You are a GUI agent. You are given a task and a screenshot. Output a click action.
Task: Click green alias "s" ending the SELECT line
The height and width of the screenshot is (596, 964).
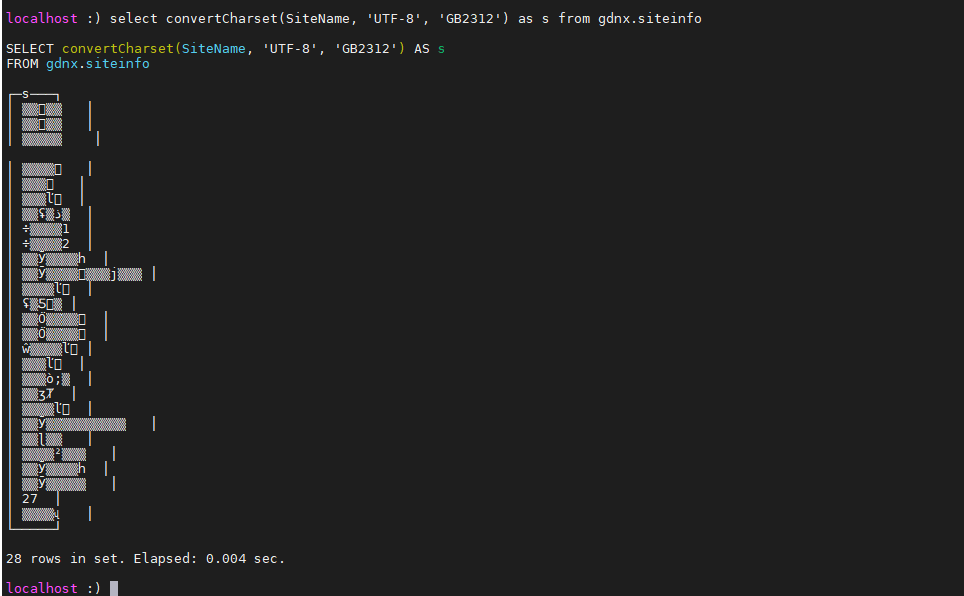(x=441, y=49)
